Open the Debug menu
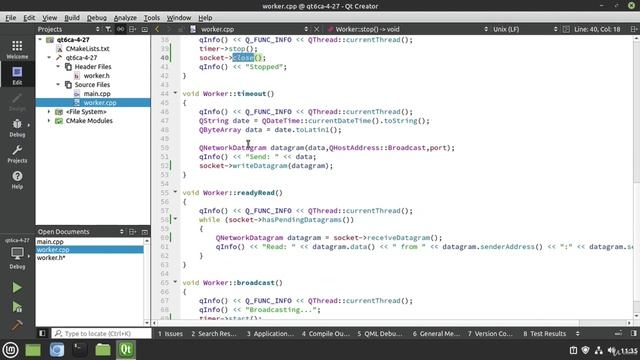640x360 pixels. tap(97, 18)
